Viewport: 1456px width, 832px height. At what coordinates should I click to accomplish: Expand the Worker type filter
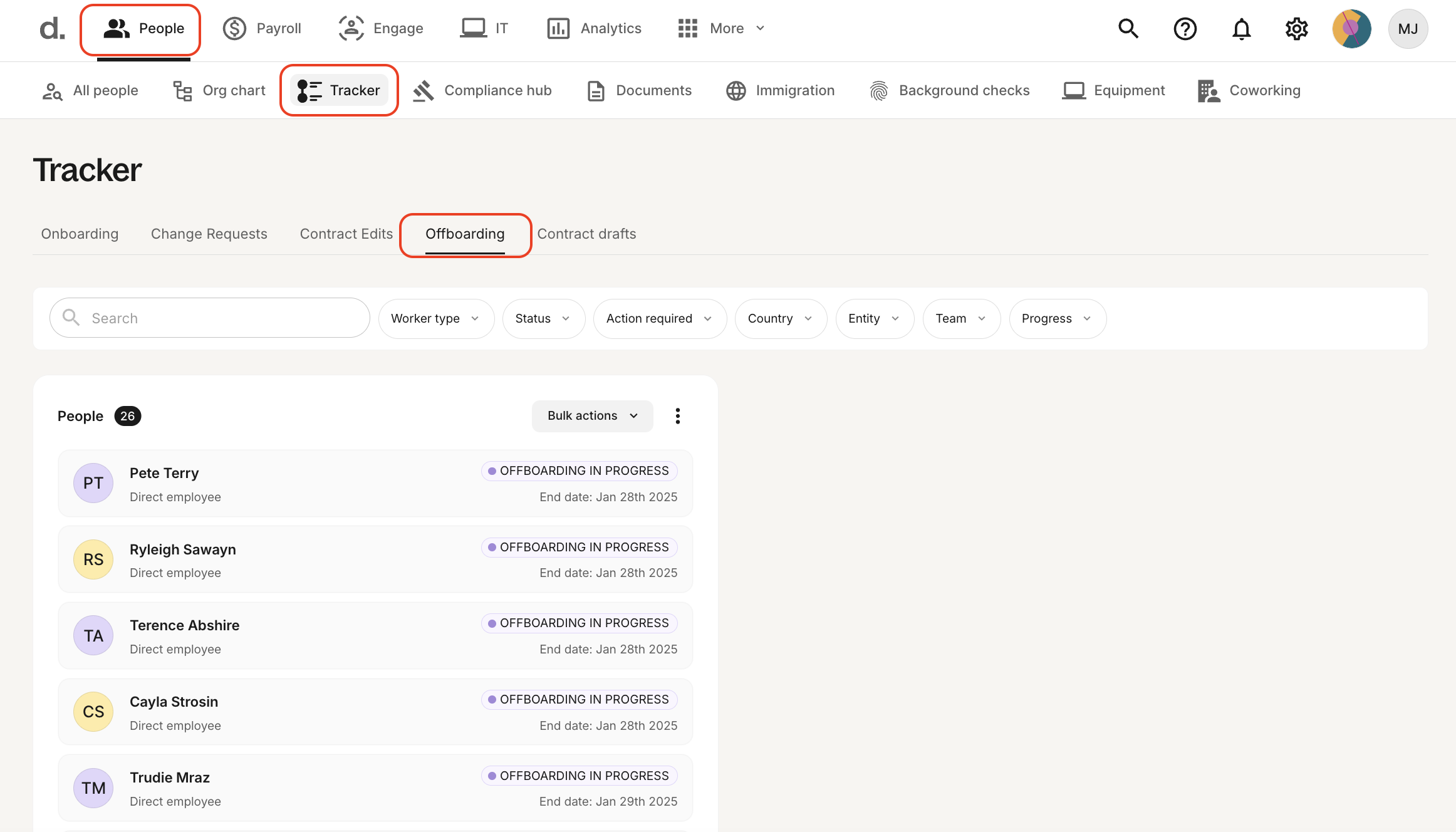436,318
